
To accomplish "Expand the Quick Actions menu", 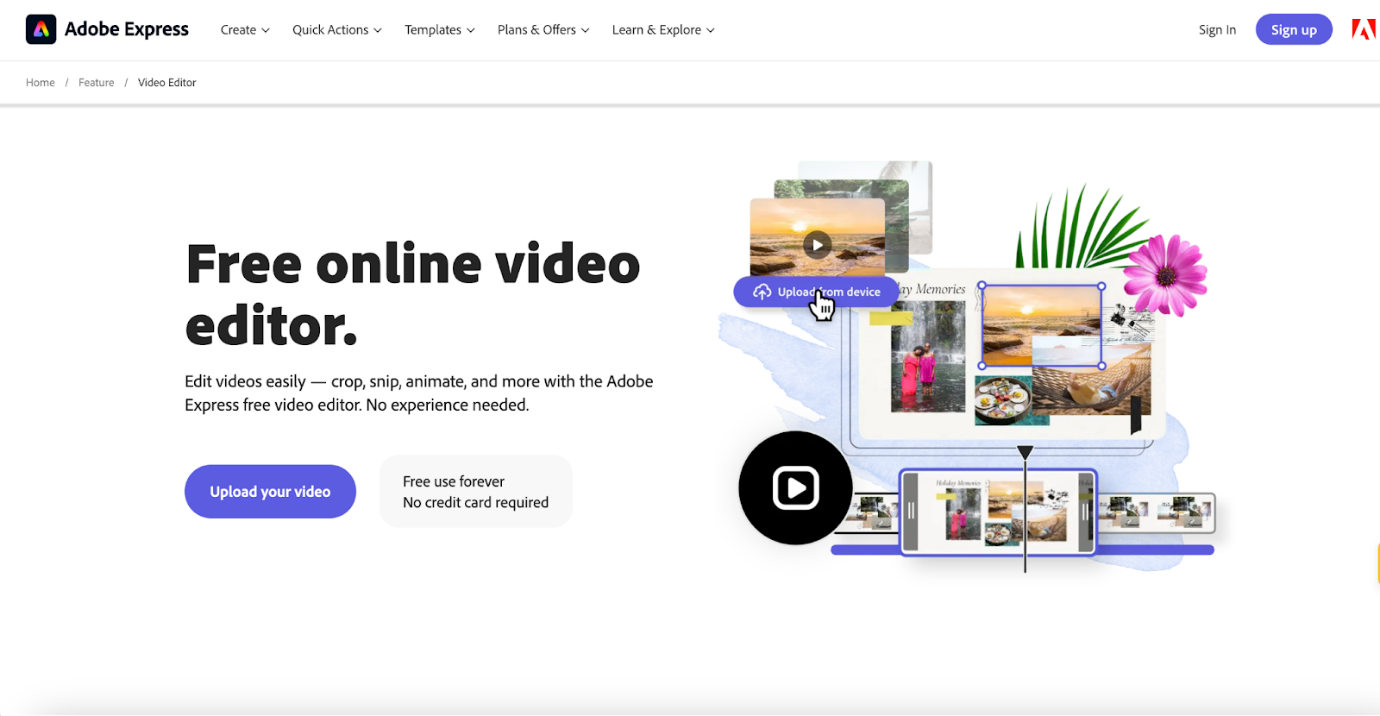I will (337, 30).
